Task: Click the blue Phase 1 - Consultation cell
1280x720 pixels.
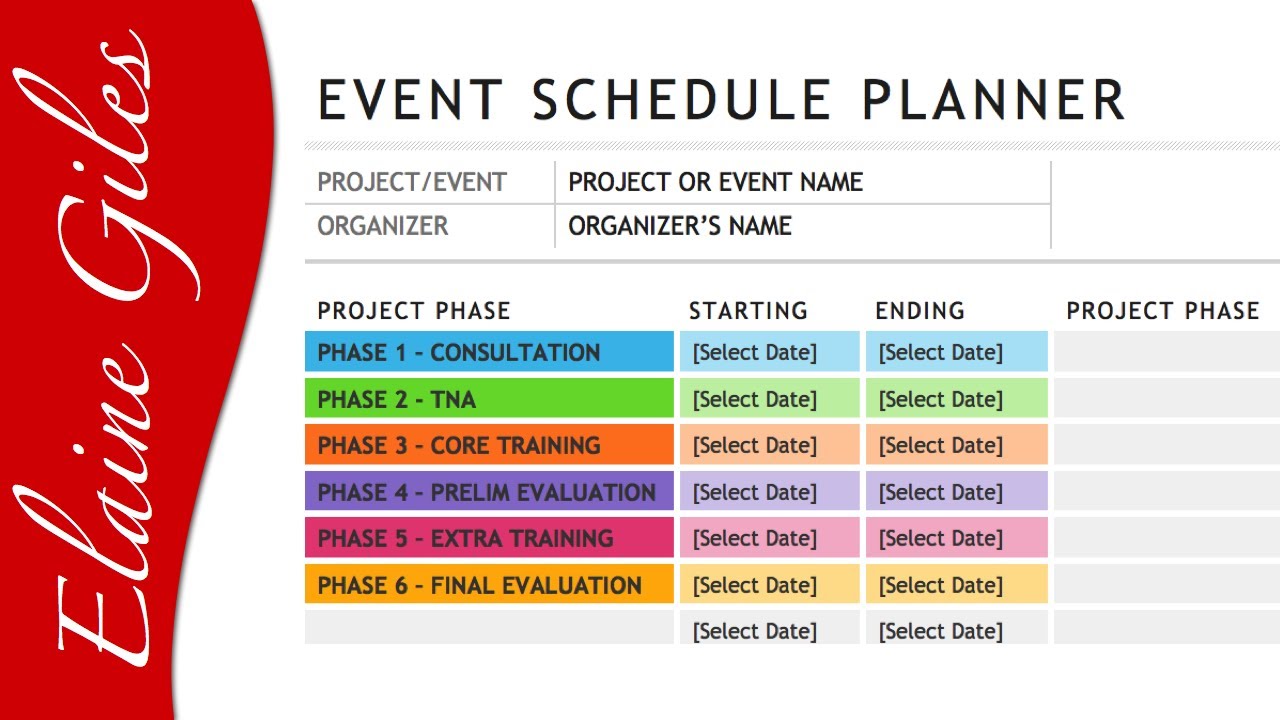Action: pyautogui.click(x=489, y=352)
